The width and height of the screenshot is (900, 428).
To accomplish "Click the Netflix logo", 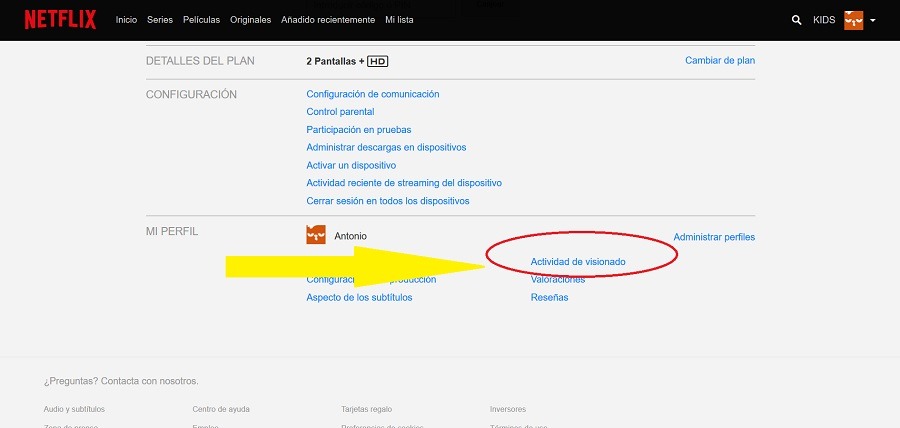I will point(60,20).
